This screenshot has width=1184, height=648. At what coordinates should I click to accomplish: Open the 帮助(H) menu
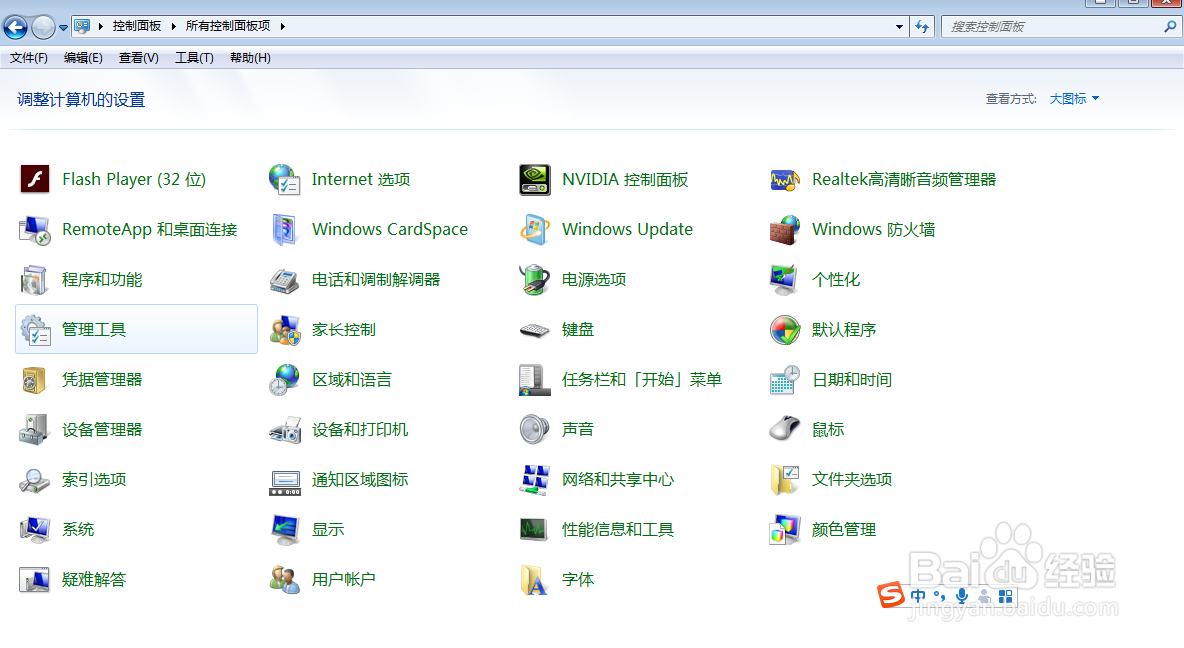pos(250,58)
